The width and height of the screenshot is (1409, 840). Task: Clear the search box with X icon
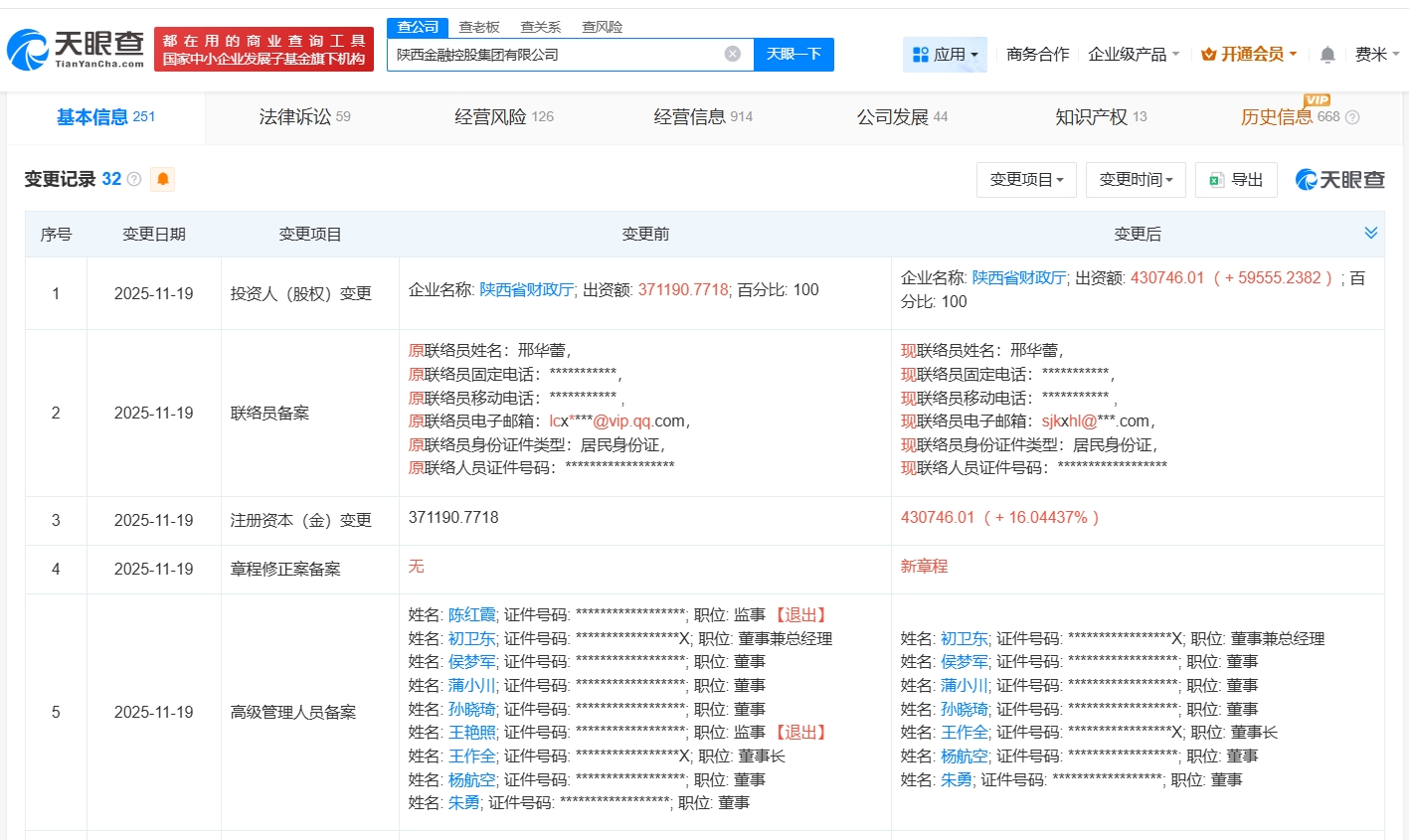(733, 54)
